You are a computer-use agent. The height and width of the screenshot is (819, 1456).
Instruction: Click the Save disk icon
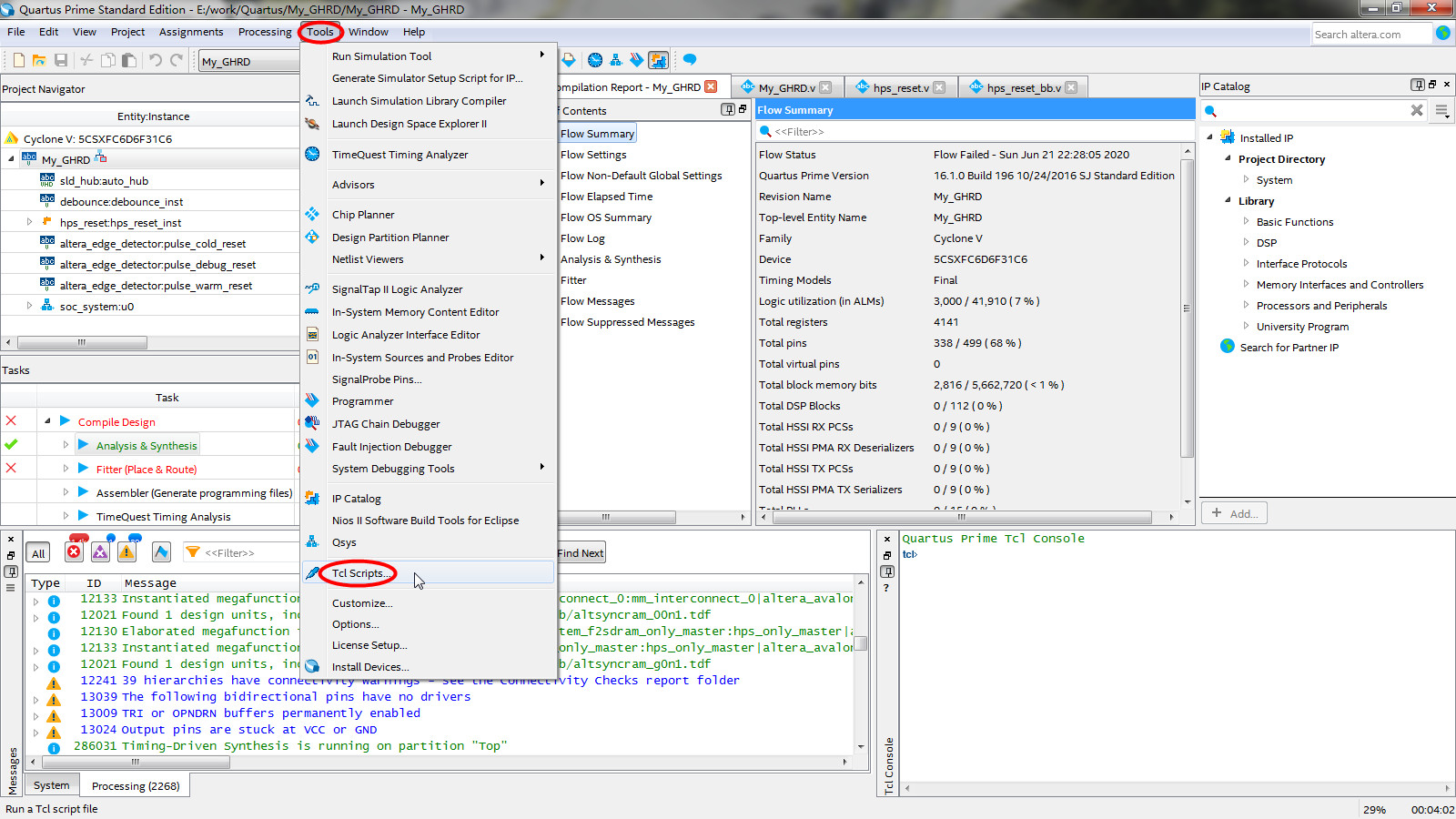point(61,60)
